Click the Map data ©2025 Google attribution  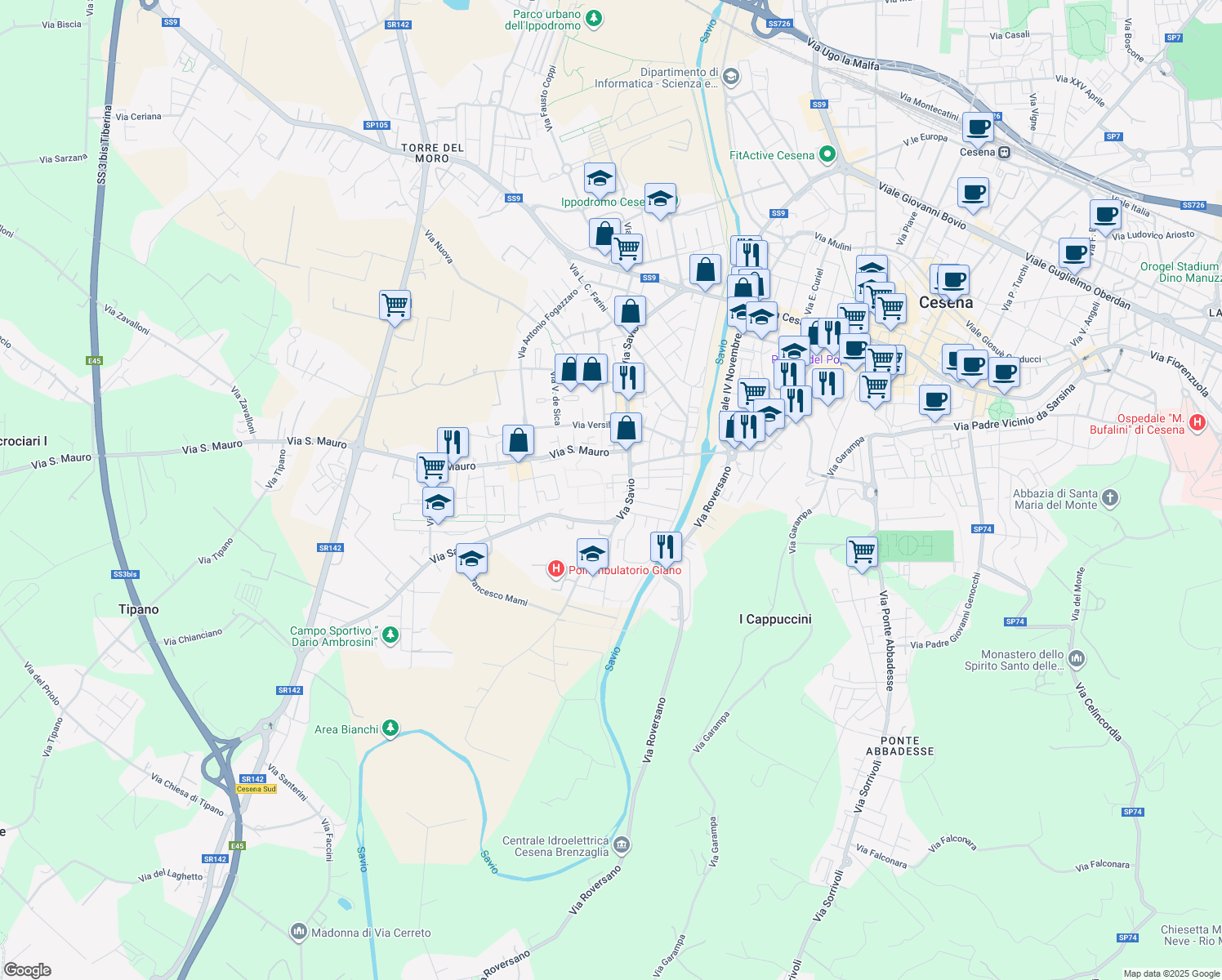point(1171,973)
